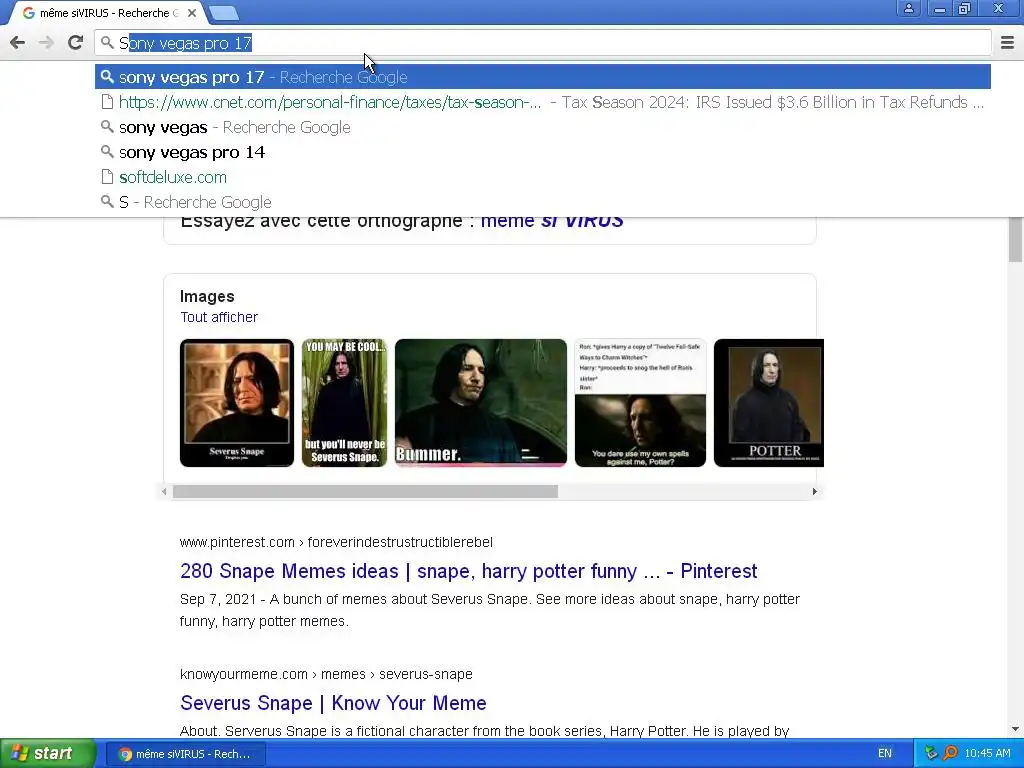
Task: Open the 'Severus Snape' portrait thumbnail
Action: pyautogui.click(x=237, y=403)
